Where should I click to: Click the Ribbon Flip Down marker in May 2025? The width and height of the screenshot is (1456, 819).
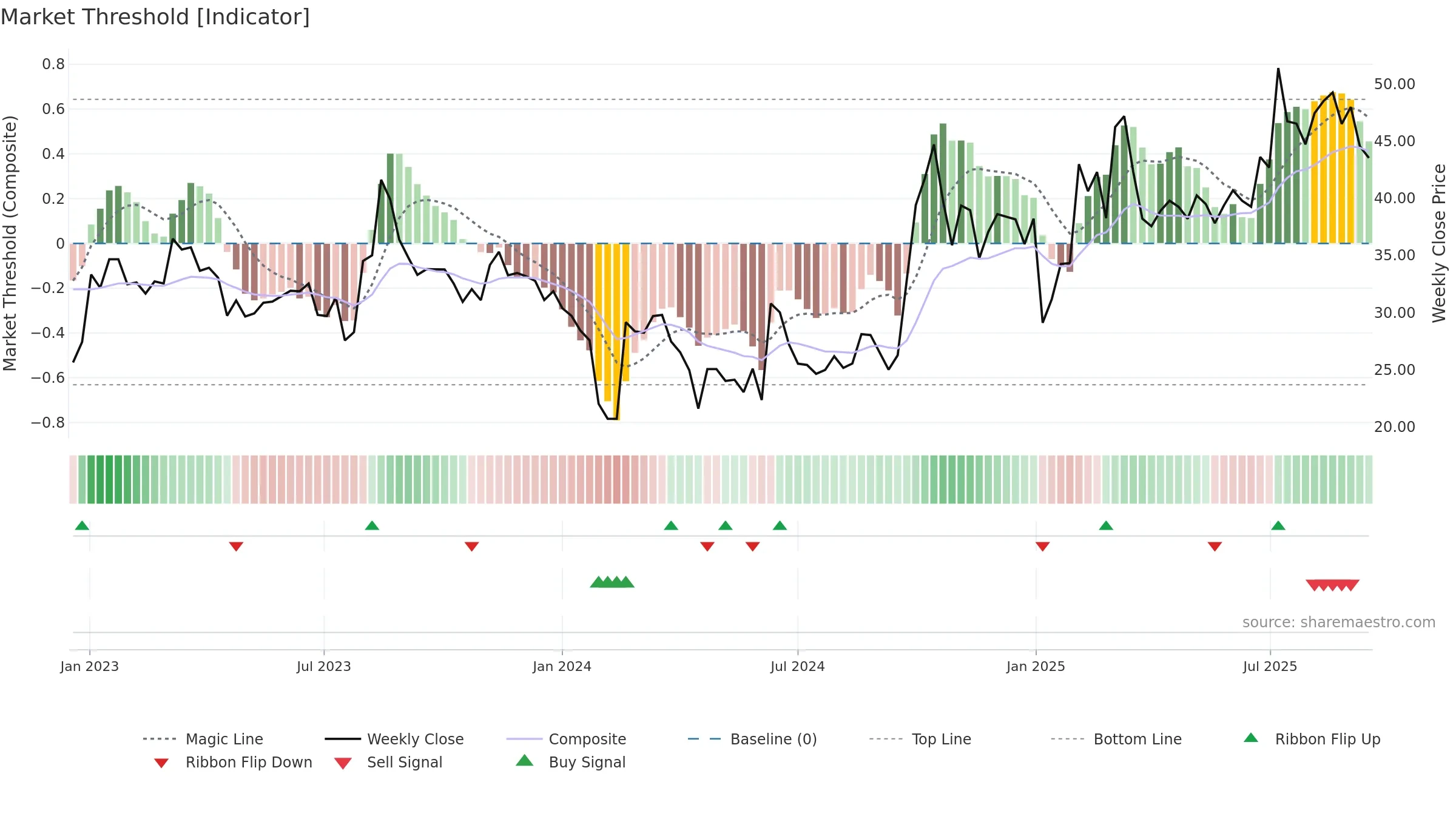1215,547
